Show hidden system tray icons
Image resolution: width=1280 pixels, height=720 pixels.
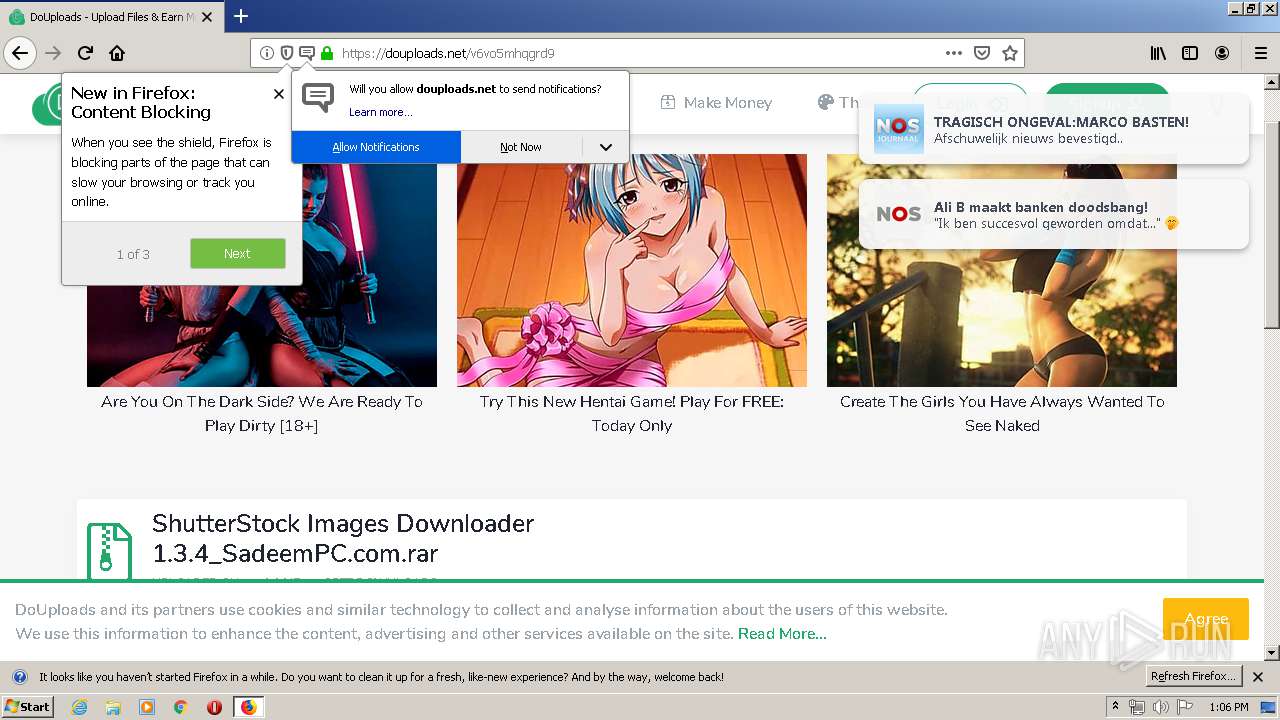coord(1116,707)
